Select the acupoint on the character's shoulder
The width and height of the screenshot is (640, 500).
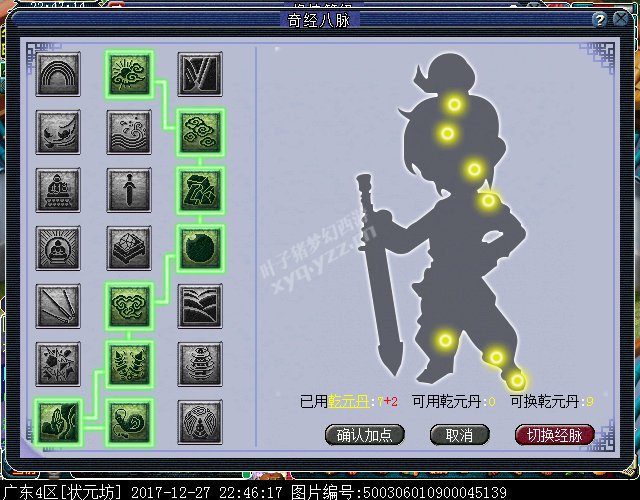[x=488, y=200]
